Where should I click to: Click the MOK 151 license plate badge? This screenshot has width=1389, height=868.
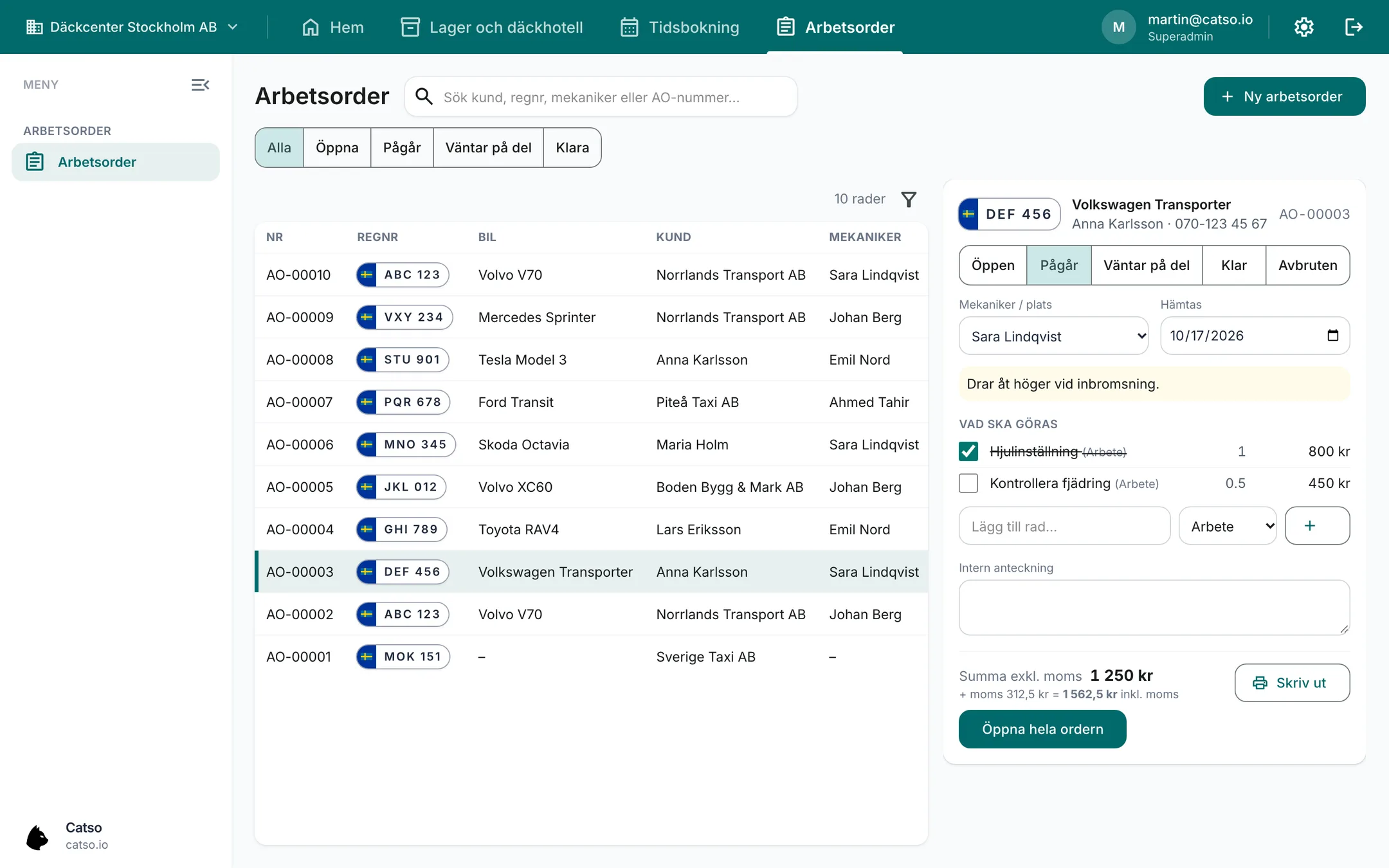pyautogui.click(x=403, y=657)
